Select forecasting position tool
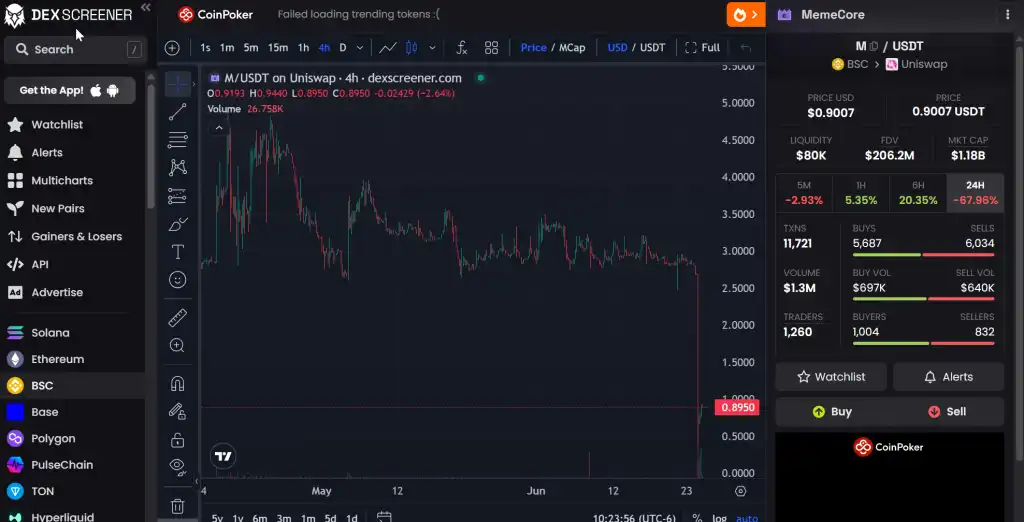 [177, 196]
